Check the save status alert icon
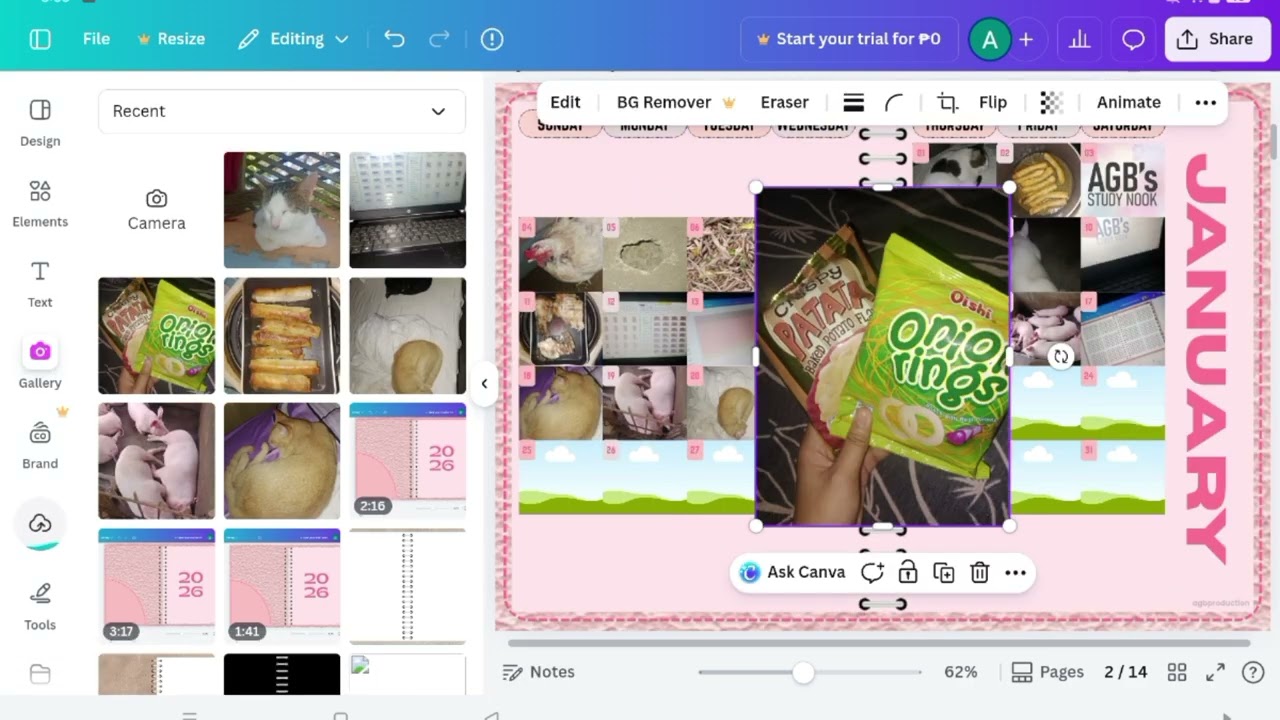The height and width of the screenshot is (720, 1280). point(492,39)
